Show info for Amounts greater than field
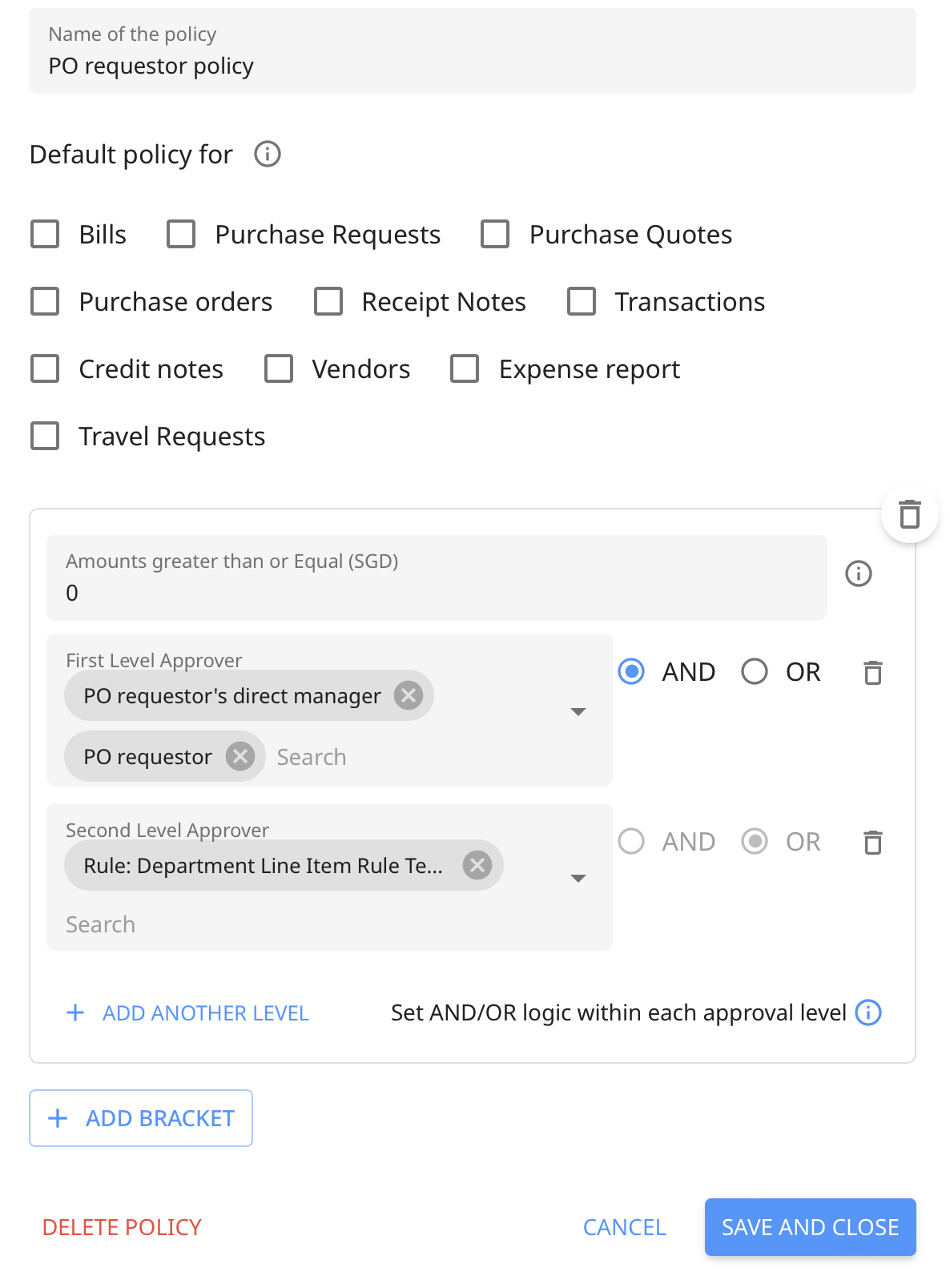950x1288 pixels. click(859, 574)
